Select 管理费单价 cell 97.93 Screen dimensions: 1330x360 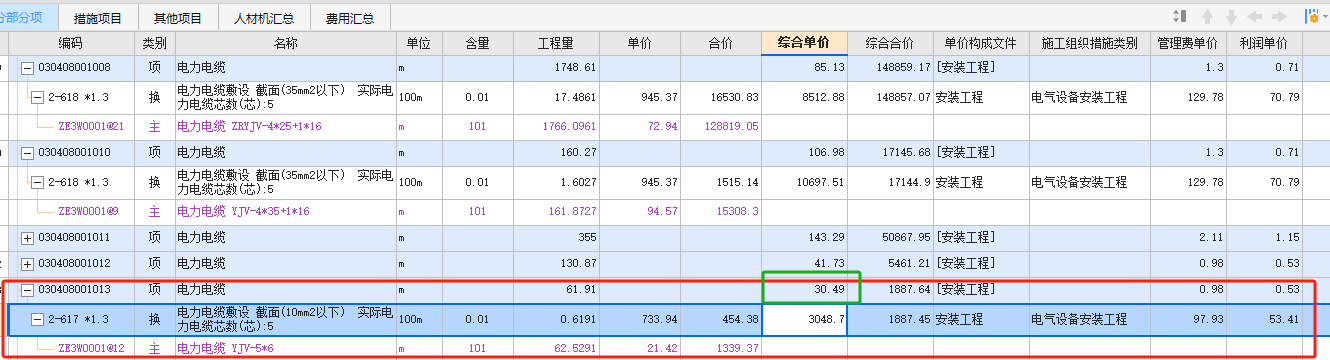pyautogui.click(x=1187, y=320)
